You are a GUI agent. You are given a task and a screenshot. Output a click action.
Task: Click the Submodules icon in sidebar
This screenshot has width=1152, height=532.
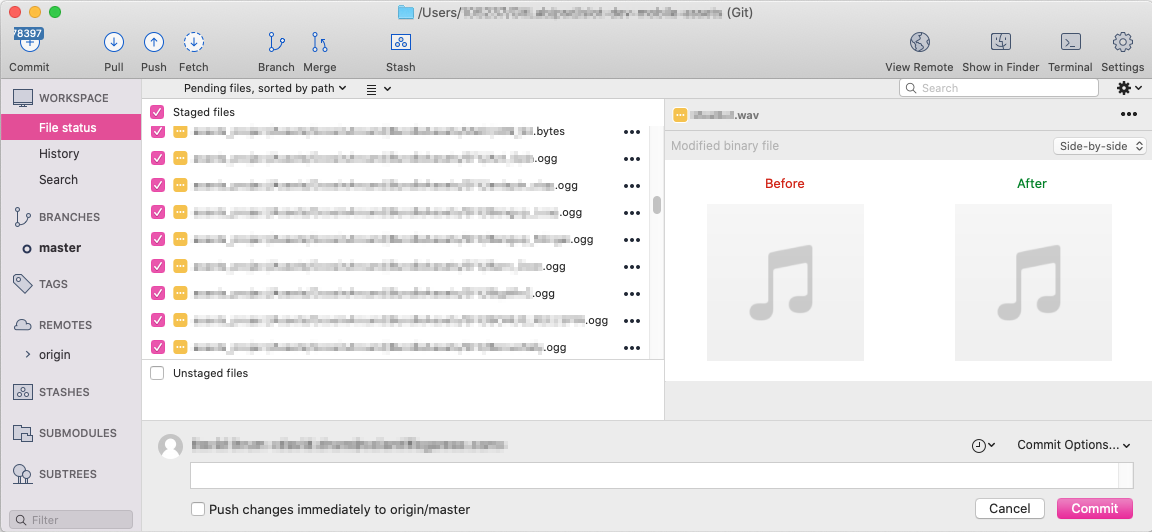[x=23, y=433]
